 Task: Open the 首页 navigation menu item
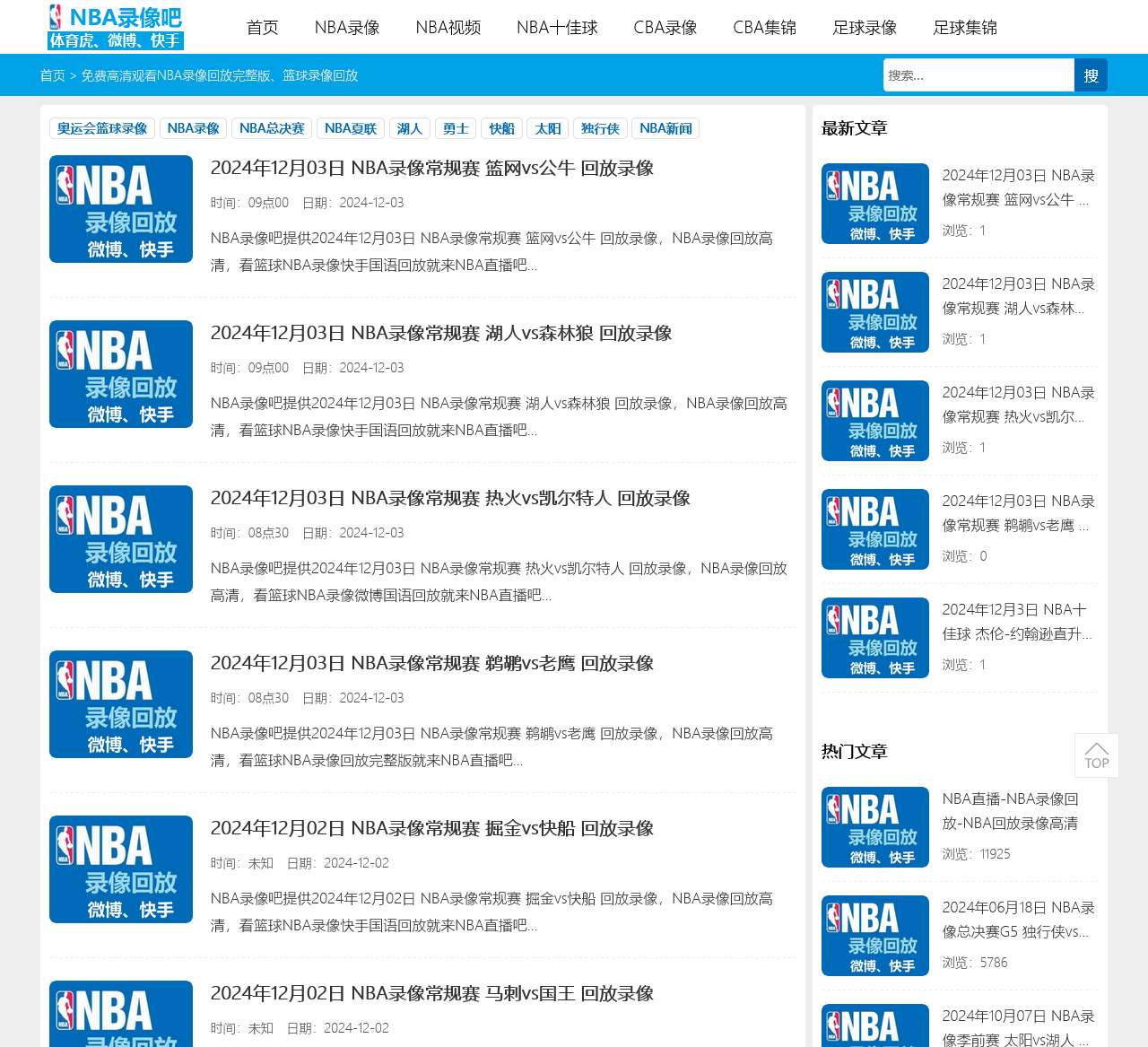point(263,27)
